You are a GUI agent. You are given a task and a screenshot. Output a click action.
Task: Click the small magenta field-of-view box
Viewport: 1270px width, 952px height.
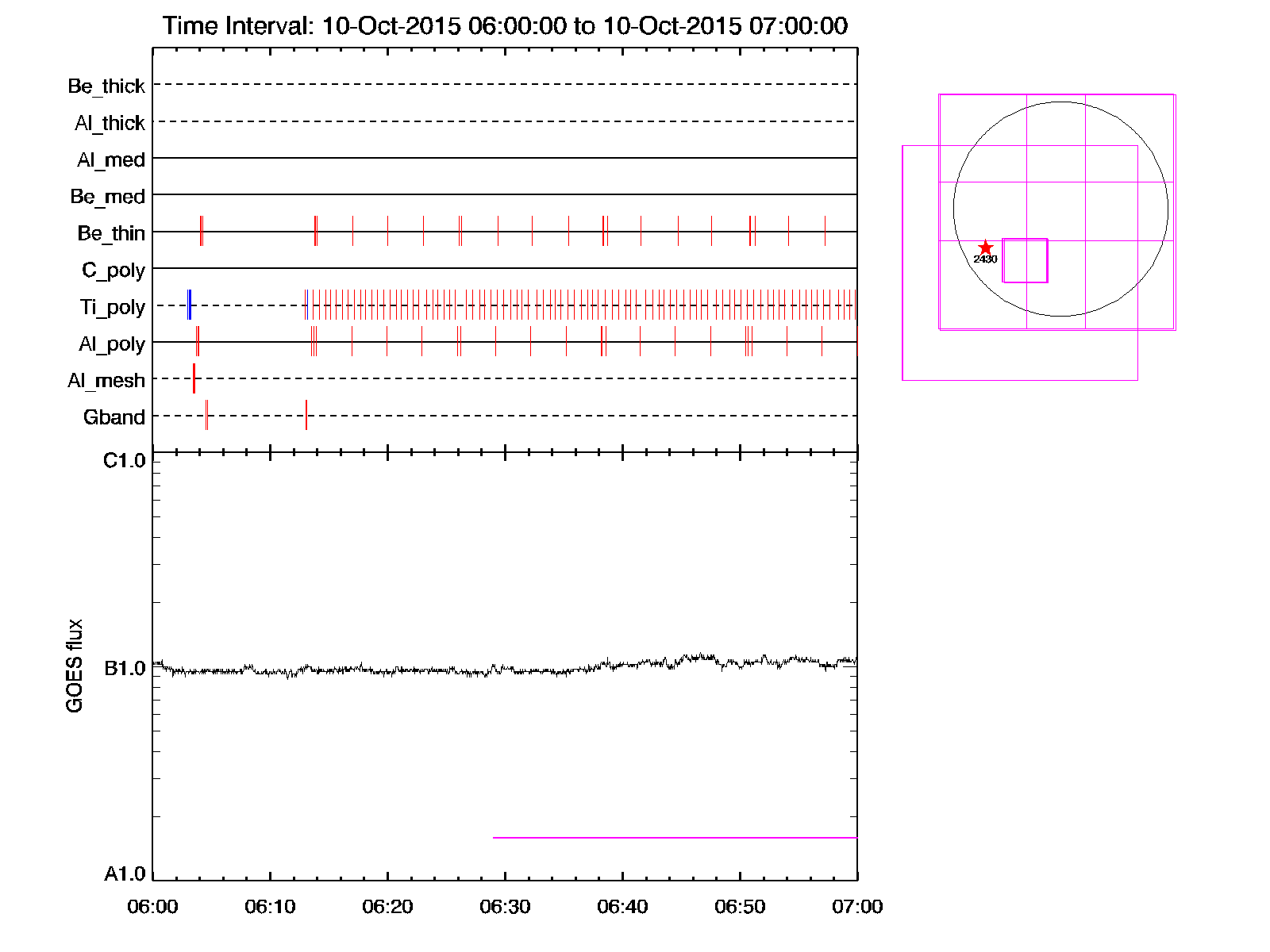[x=1025, y=260]
